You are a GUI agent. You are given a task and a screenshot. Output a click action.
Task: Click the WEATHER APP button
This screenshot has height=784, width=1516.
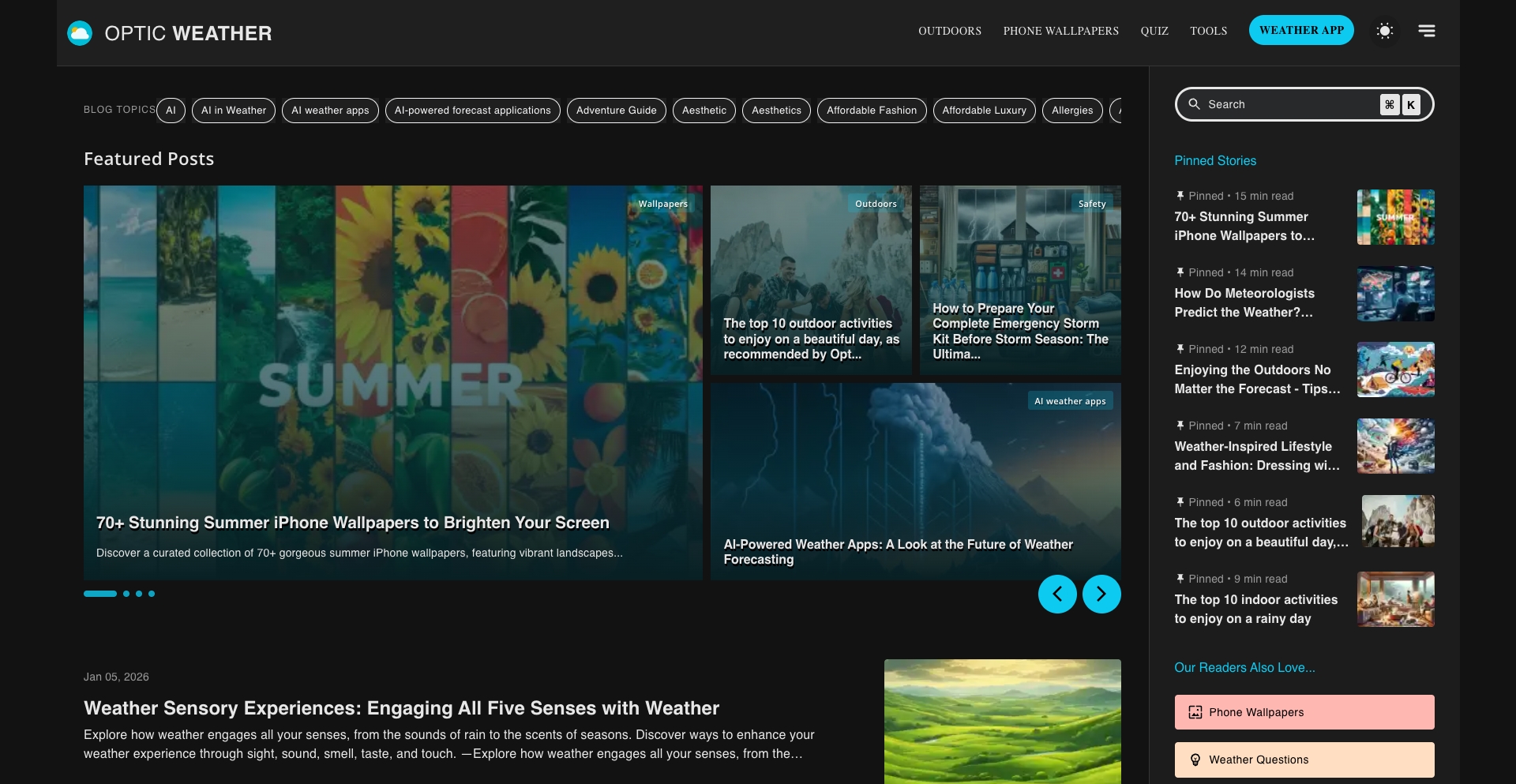[1301, 30]
